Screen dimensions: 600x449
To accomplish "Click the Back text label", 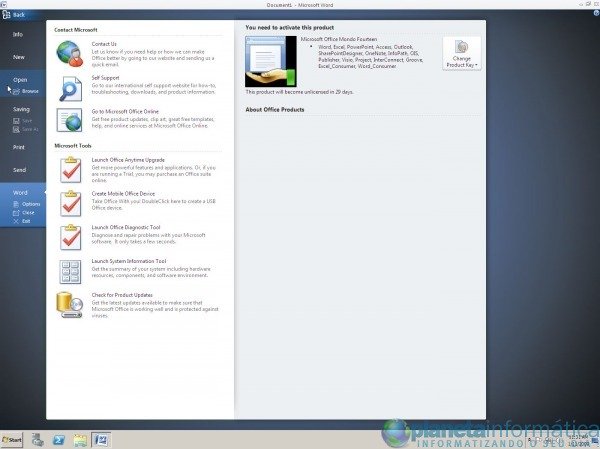I will [19, 15].
